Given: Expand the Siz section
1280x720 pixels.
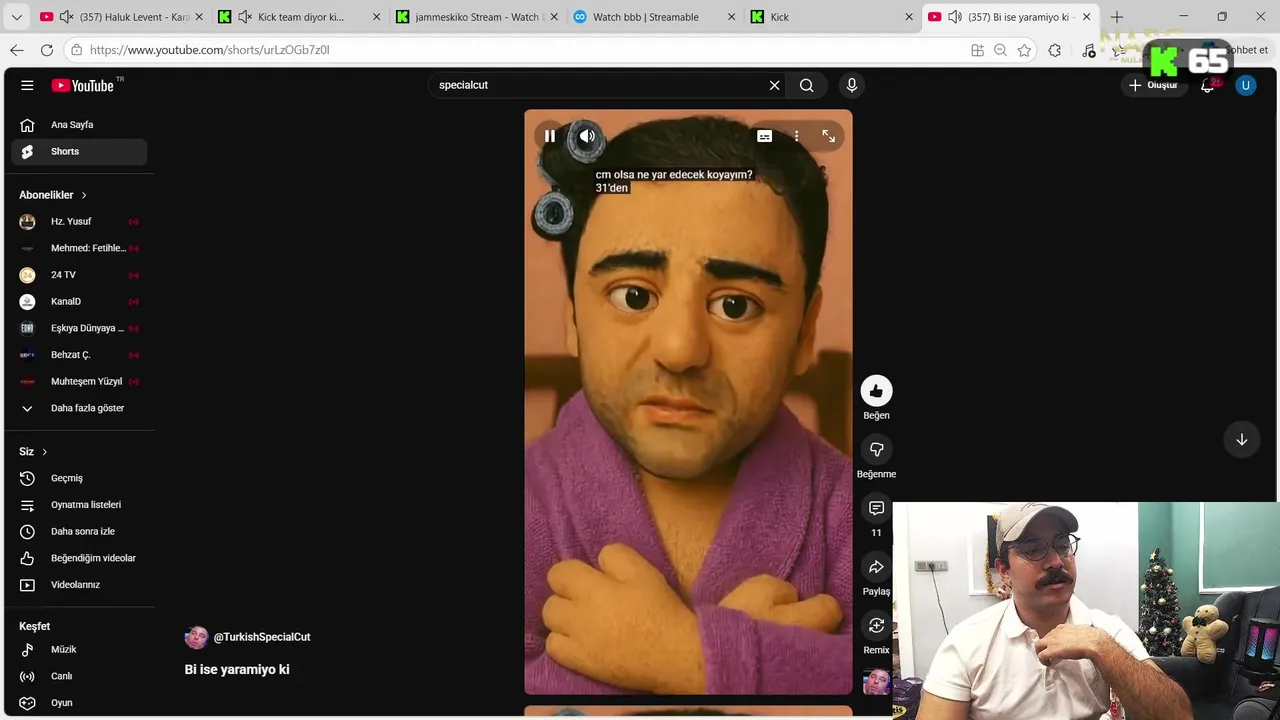Looking at the screenshot, I should click(x=33, y=452).
